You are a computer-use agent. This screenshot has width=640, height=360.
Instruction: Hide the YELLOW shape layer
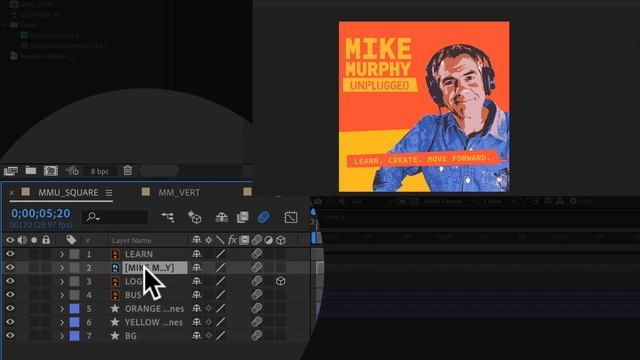[10, 322]
